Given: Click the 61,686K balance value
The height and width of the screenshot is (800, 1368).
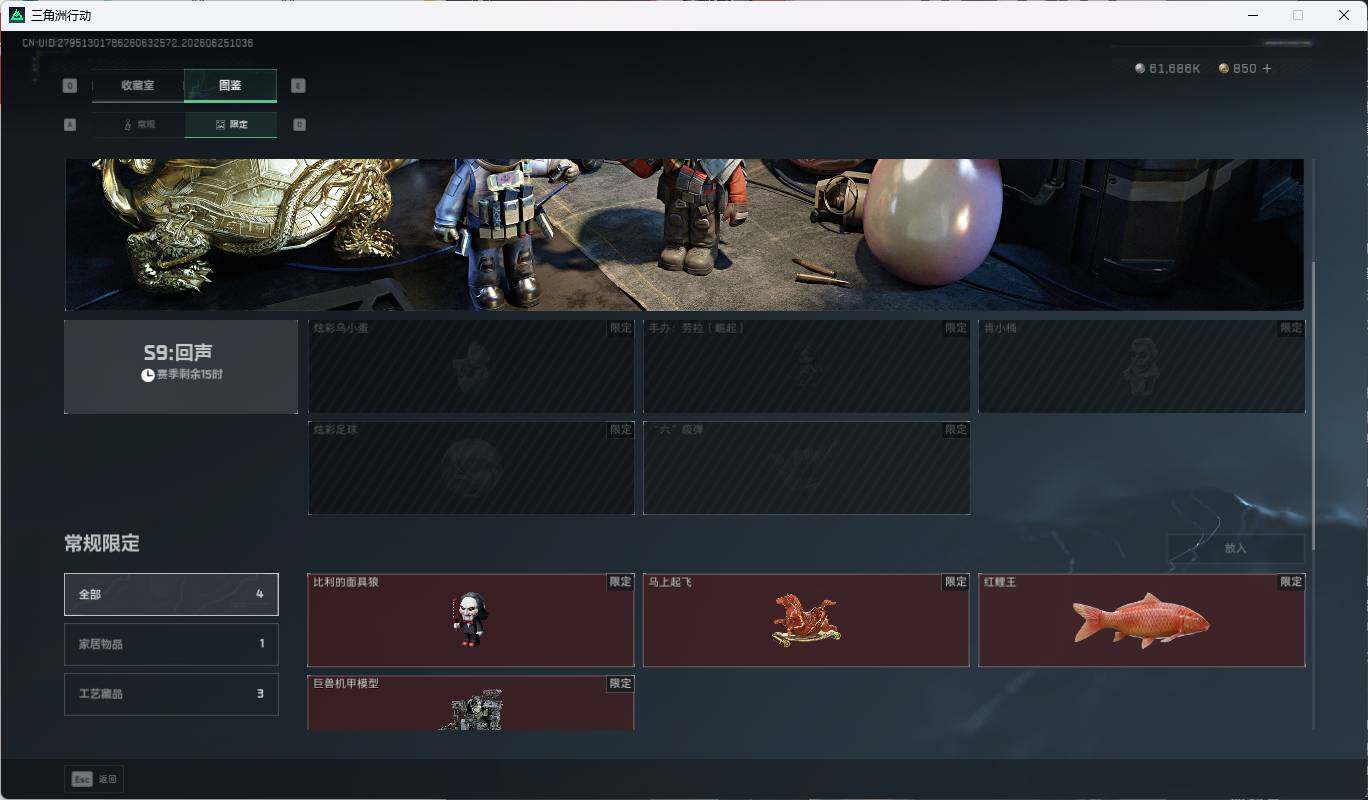Looking at the screenshot, I should click(x=1175, y=69).
